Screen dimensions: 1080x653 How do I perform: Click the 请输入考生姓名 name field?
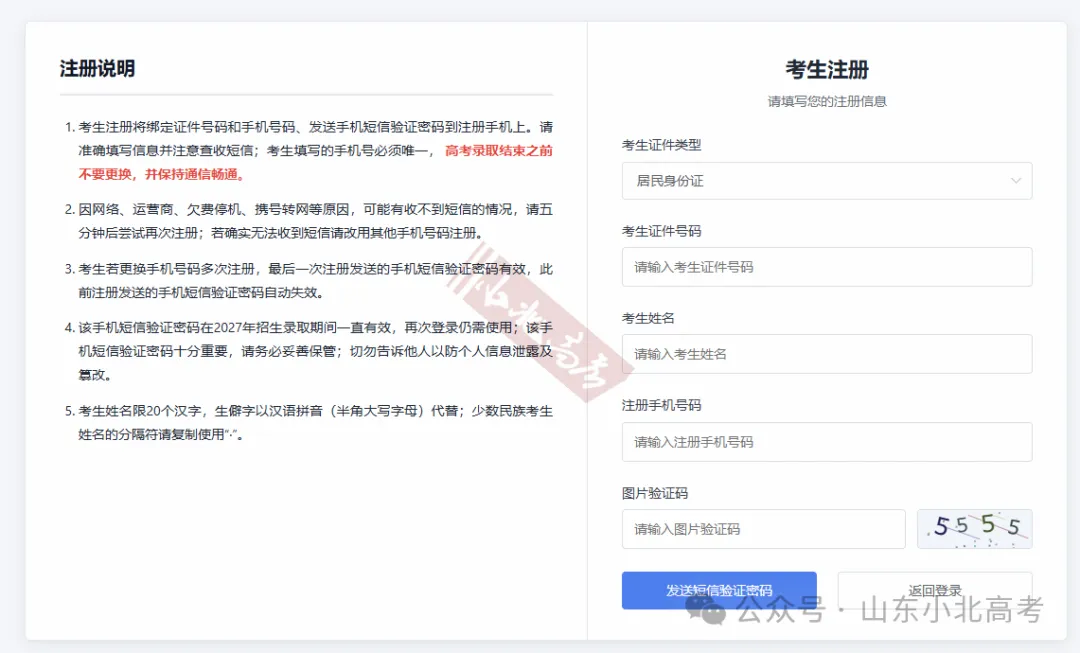tap(827, 354)
